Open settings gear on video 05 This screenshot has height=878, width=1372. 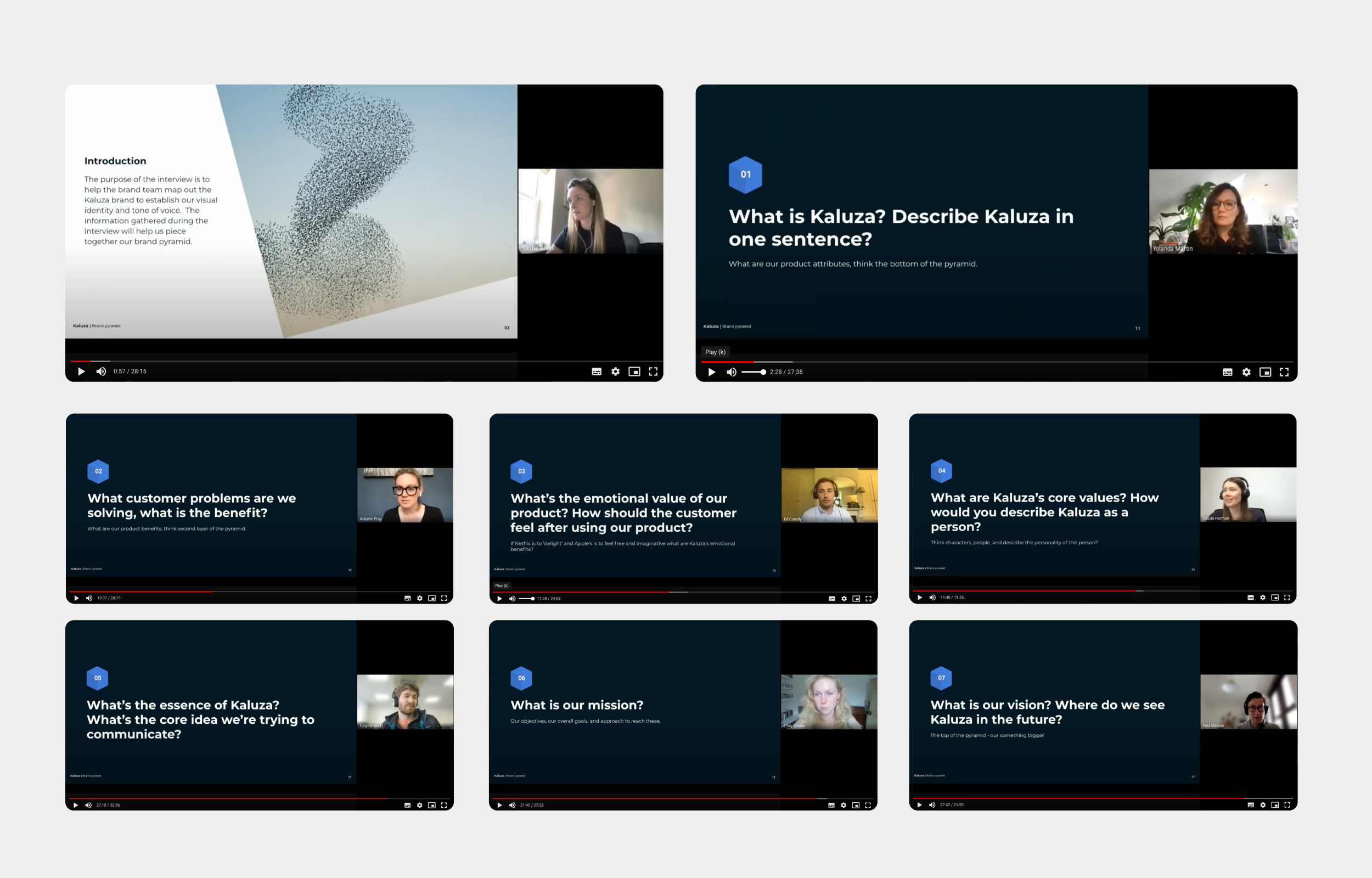[419, 805]
